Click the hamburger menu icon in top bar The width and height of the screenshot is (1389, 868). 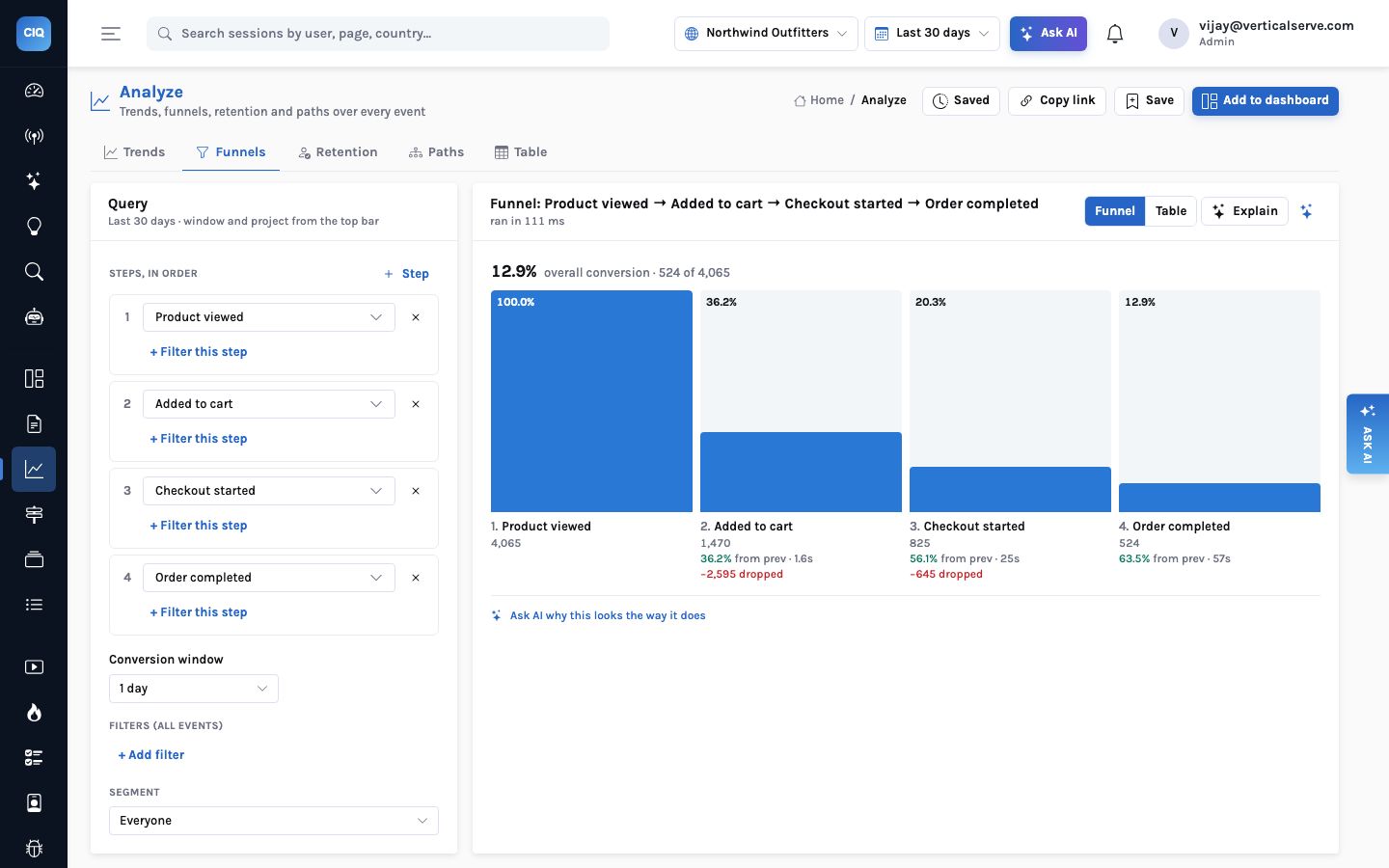[111, 34]
